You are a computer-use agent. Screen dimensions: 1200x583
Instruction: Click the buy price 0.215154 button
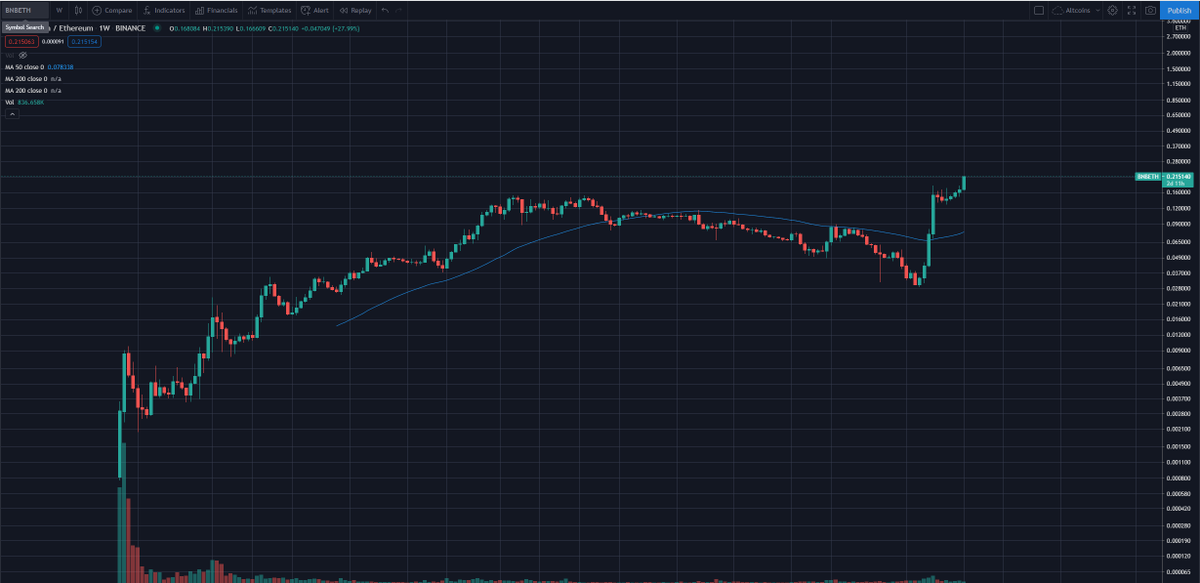pos(84,42)
